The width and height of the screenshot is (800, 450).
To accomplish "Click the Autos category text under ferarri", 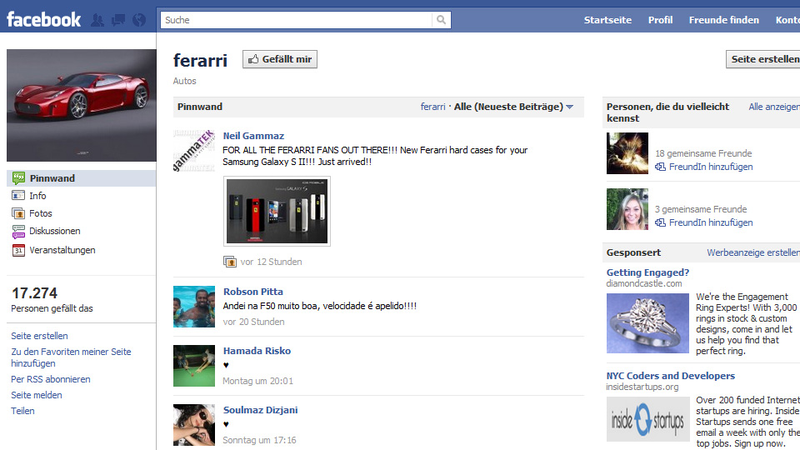I will click(185, 81).
